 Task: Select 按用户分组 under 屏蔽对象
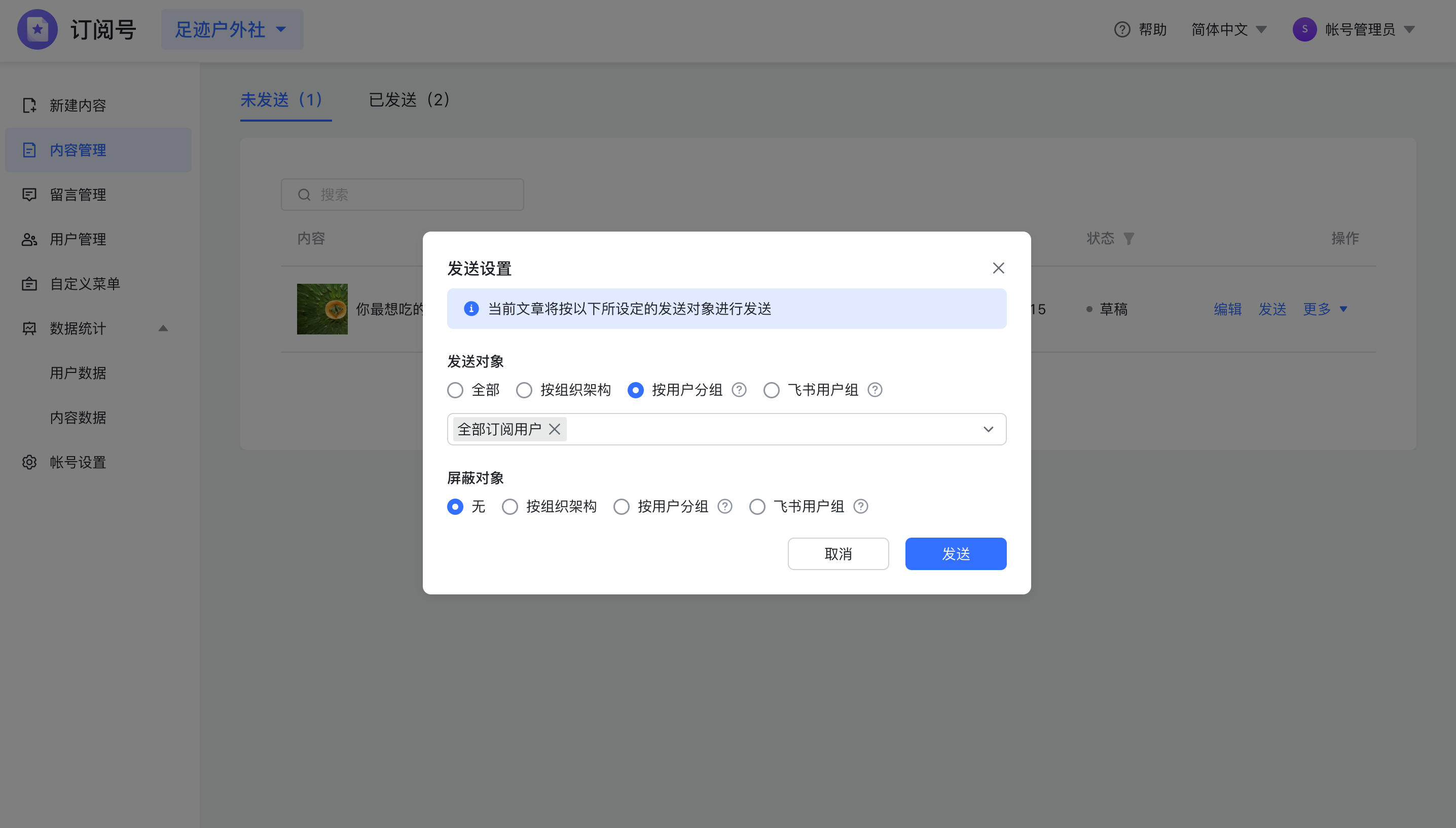point(621,507)
